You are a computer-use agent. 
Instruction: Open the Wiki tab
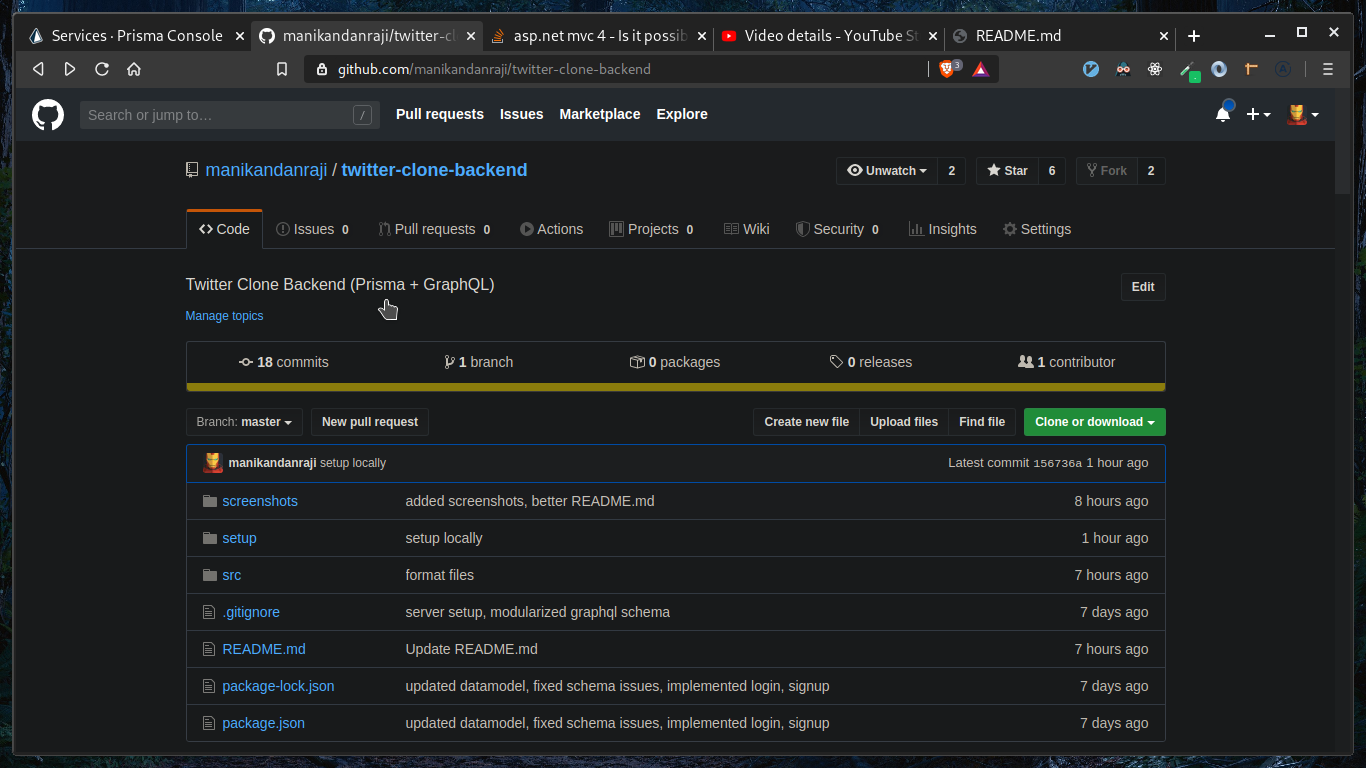pyautogui.click(x=746, y=229)
